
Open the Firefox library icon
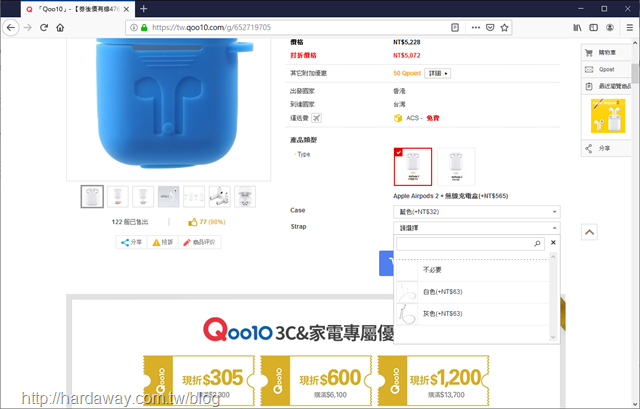click(577, 27)
